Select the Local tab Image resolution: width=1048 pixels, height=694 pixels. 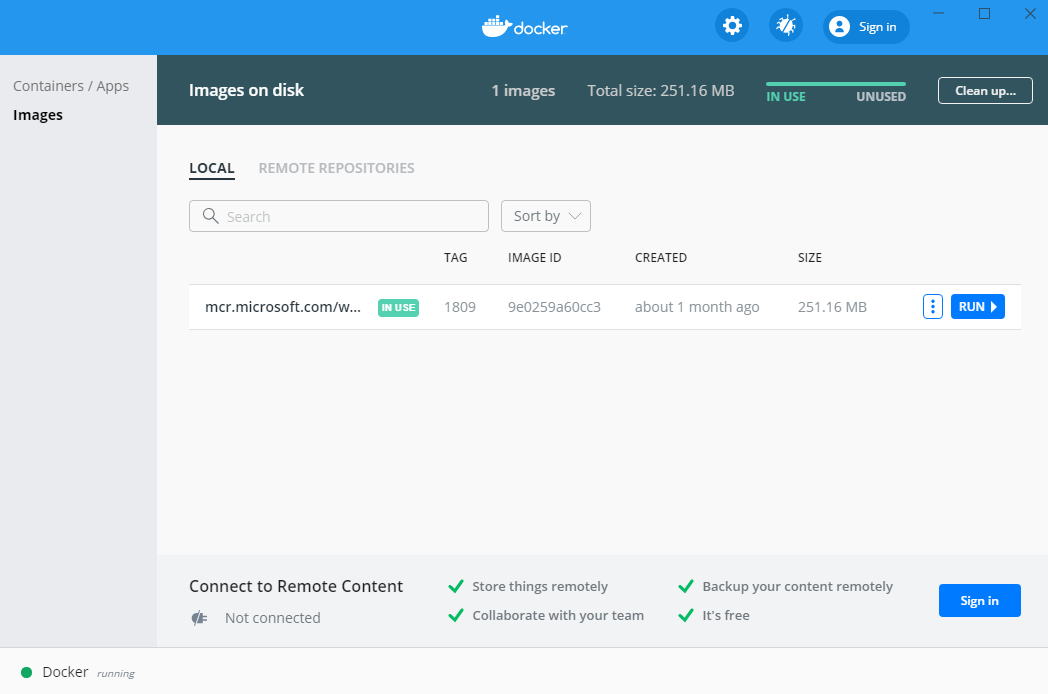[212, 168]
